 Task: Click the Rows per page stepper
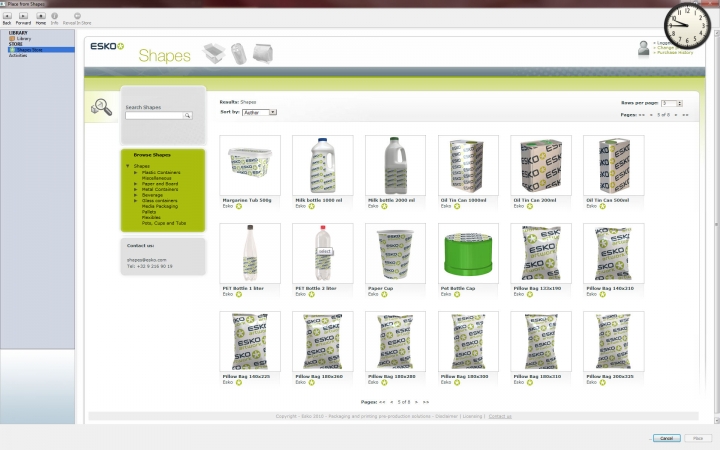(680, 103)
